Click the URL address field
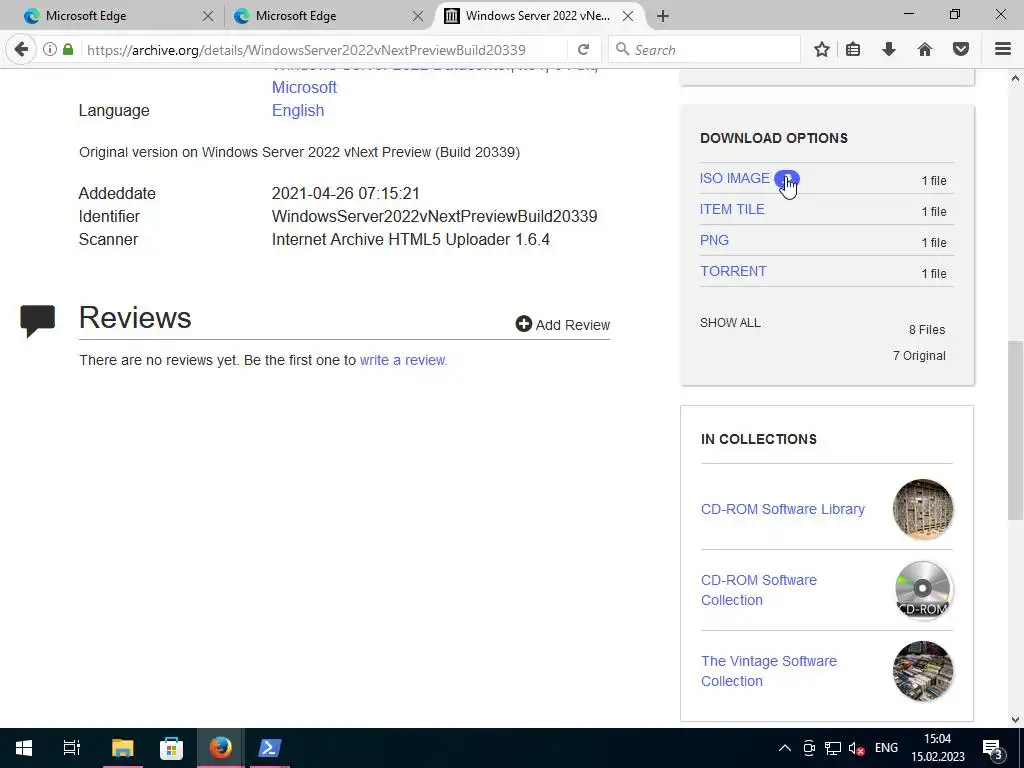Image resolution: width=1024 pixels, height=768 pixels. point(323,50)
